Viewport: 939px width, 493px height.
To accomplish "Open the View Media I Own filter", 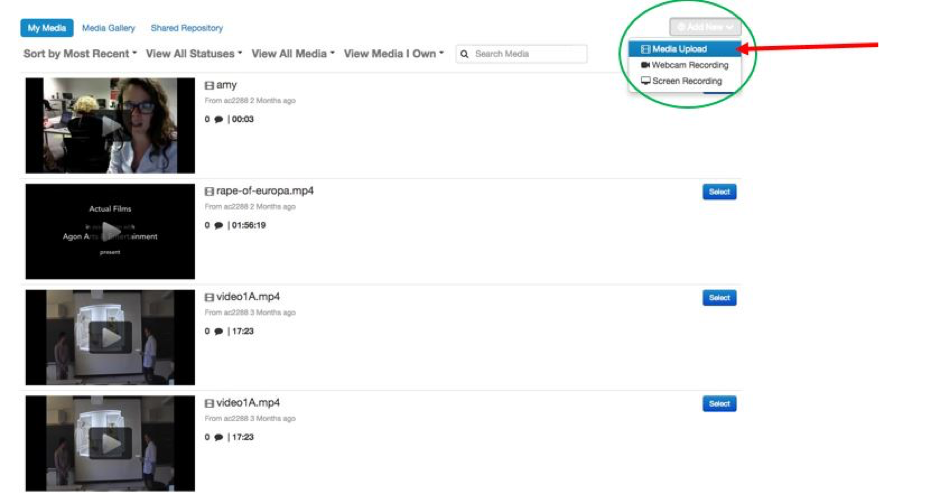I will click(x=393, y=54).
